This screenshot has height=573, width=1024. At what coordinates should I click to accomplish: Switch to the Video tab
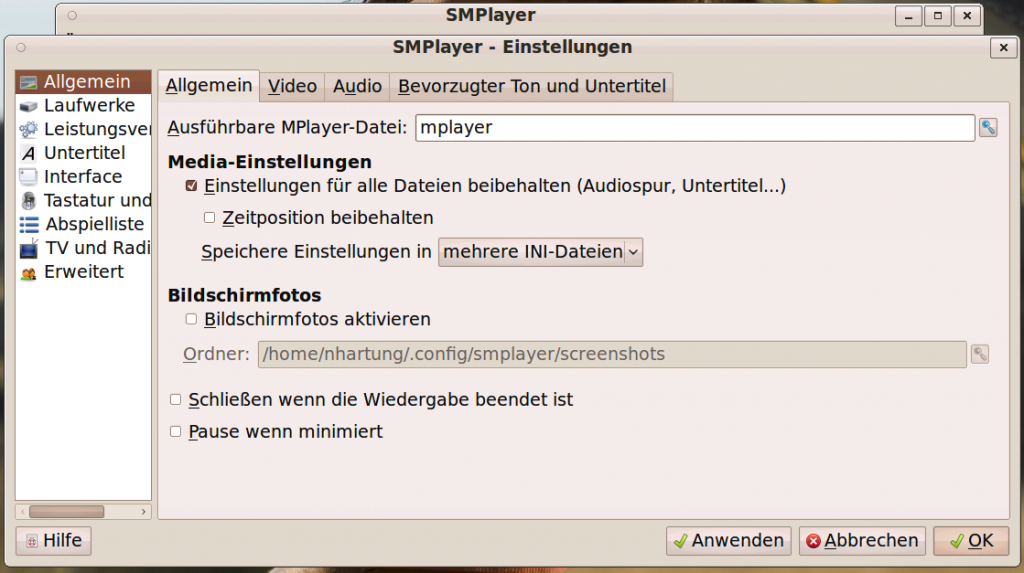292,86
